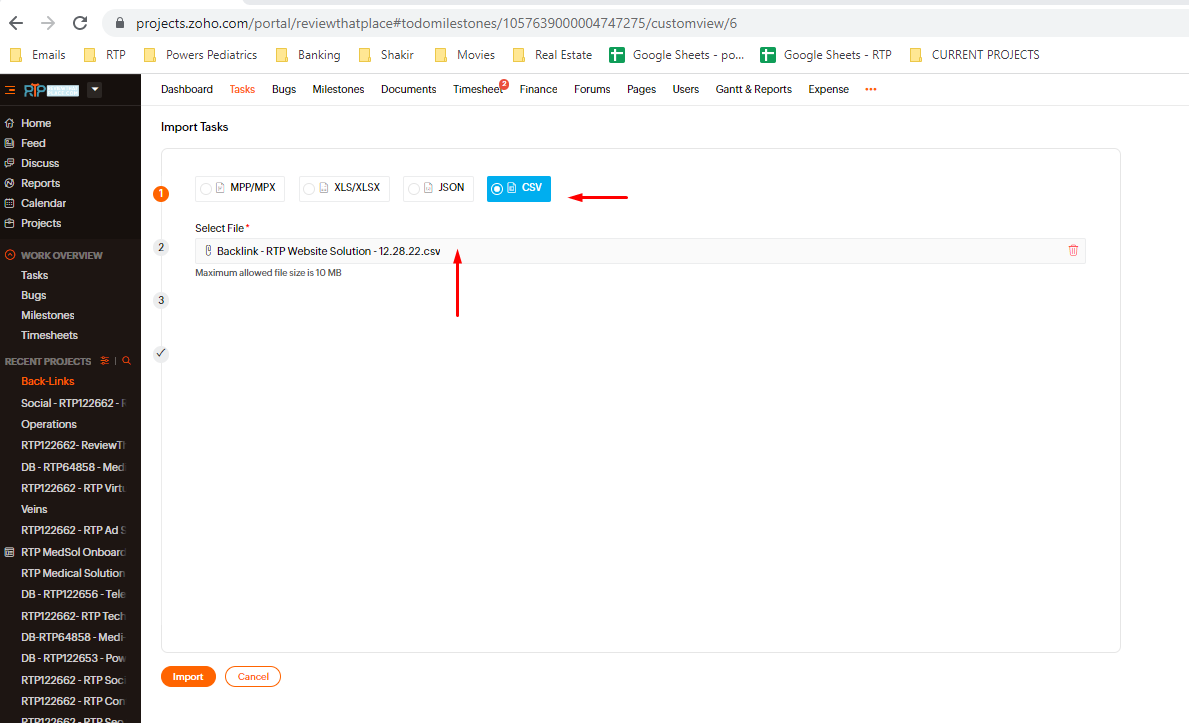Switch to Gantt & Reports tab
The height and width of the screenshot is (723, 1189).
click(753, 90)
